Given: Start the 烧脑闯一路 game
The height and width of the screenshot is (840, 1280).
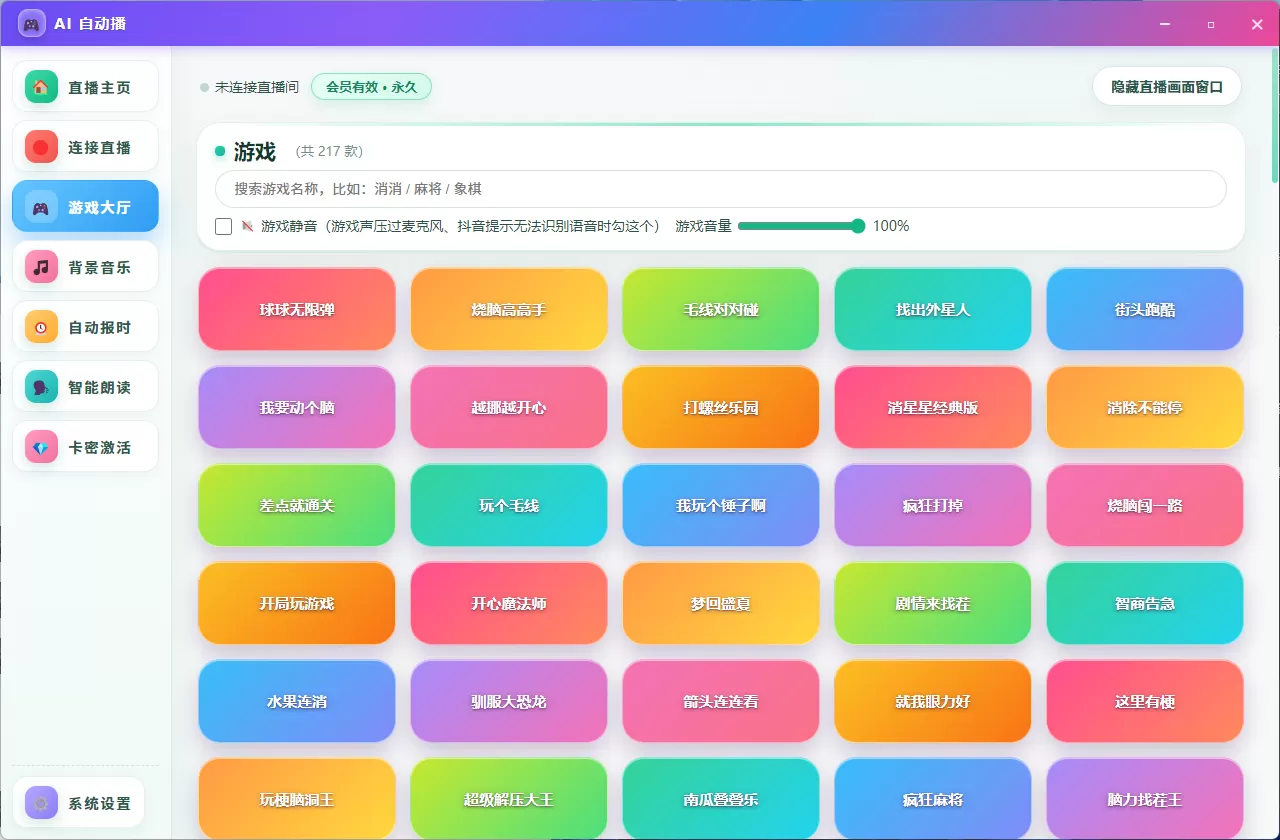Looking at the screenshot, I should (1145, 505).
